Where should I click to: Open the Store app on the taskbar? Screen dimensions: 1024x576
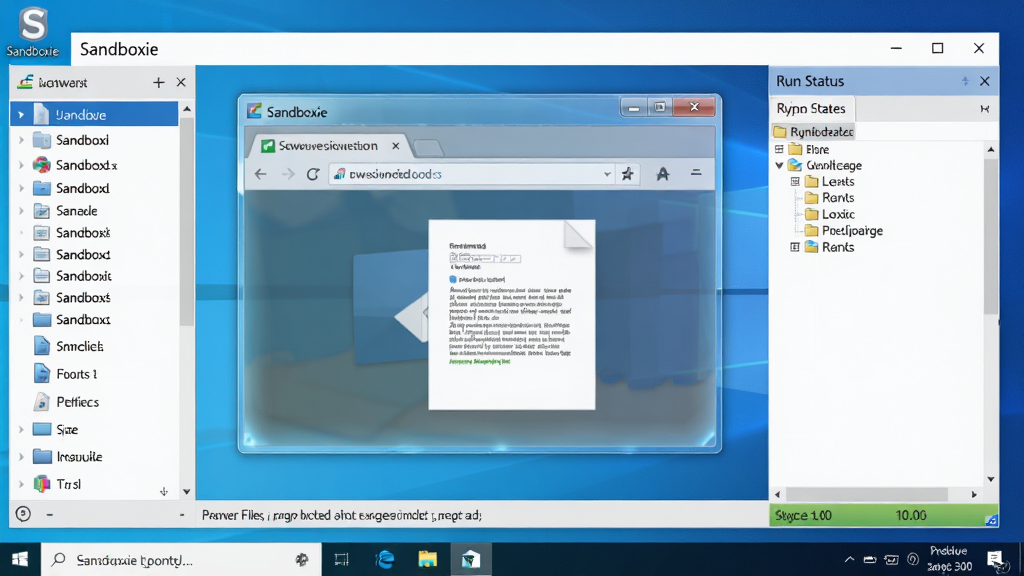(471, 560)
